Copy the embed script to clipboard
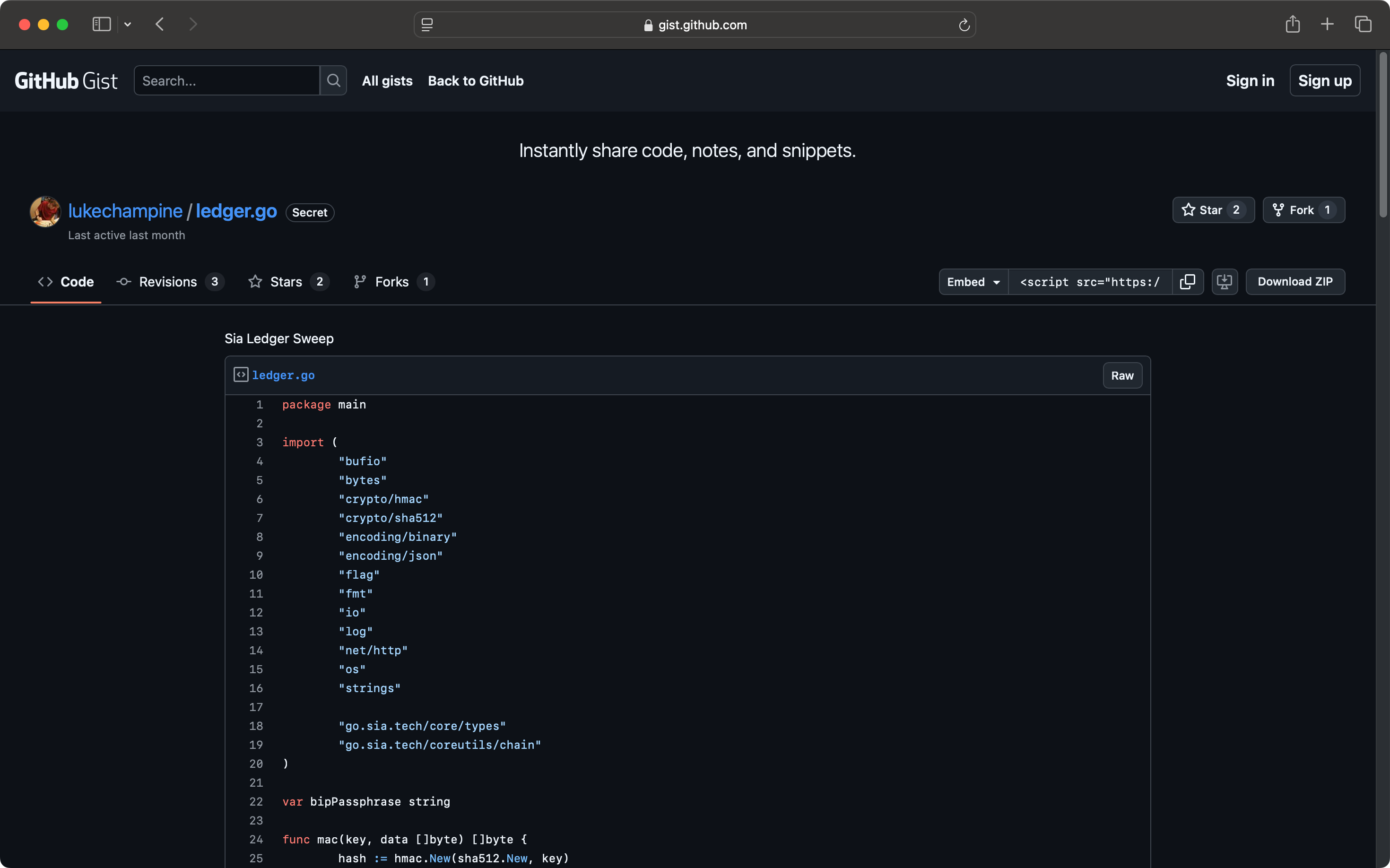 [x=1187, y=282]
